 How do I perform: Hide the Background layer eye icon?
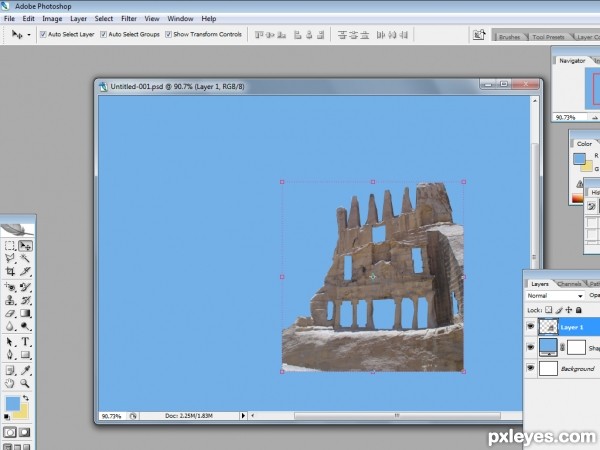pos(530,368)
